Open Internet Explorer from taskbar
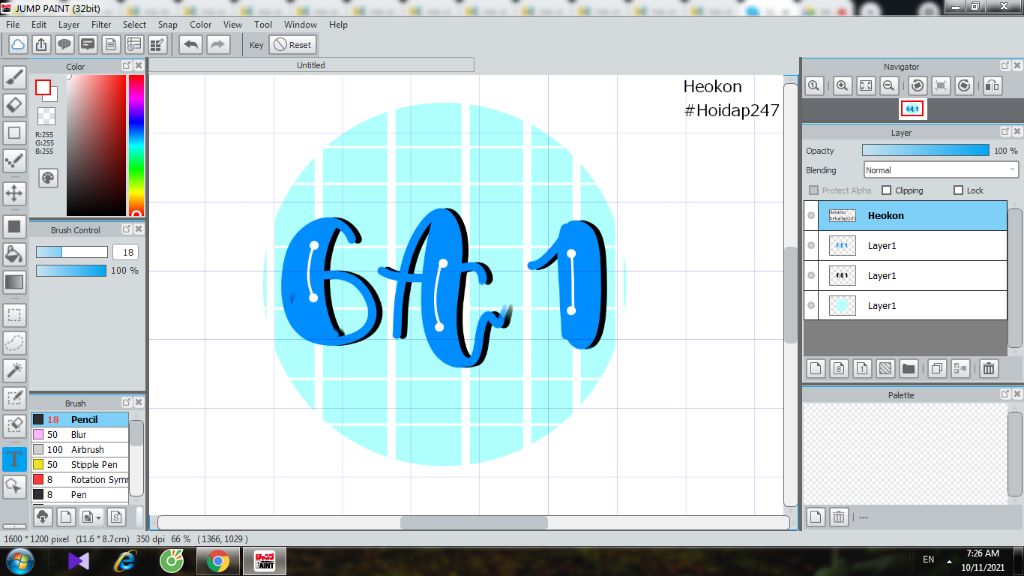Screen dimensions: 1024x576 click(x=125, y=562)
